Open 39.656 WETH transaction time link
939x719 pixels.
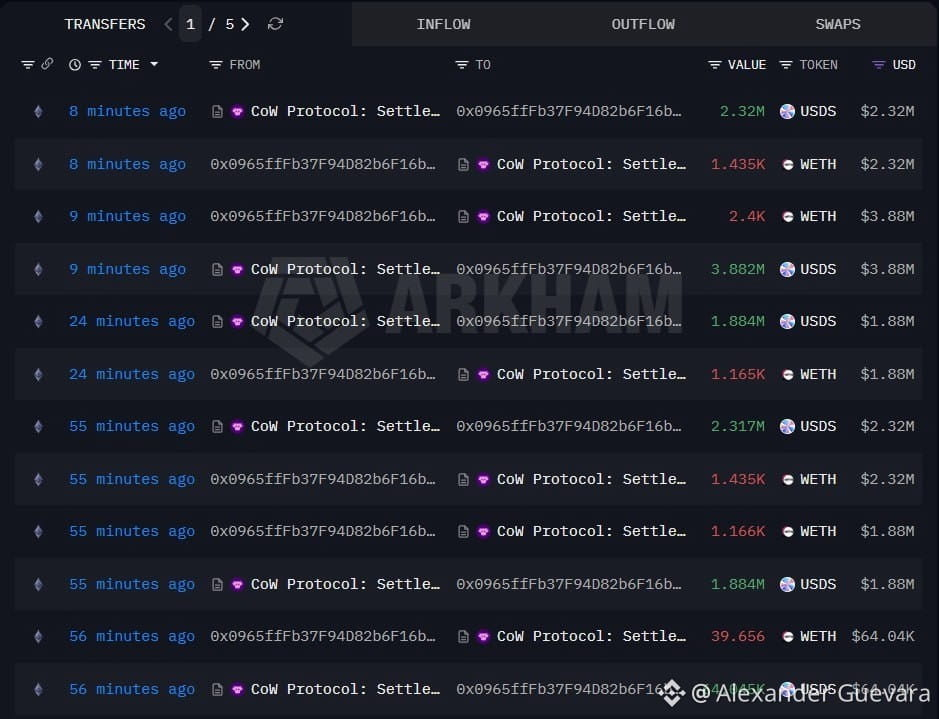[132, 636]
